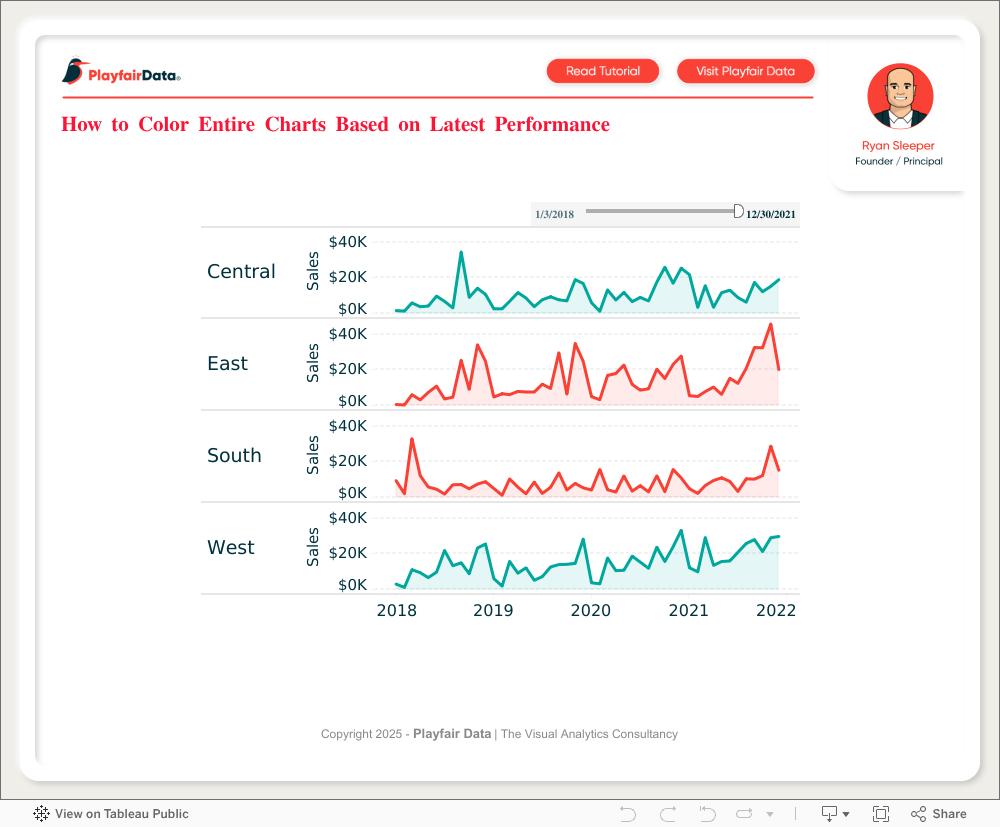Viewport: 1000px width, 827px height.
Task: Click the Read Tutorial button
Action: click(603, 71)
